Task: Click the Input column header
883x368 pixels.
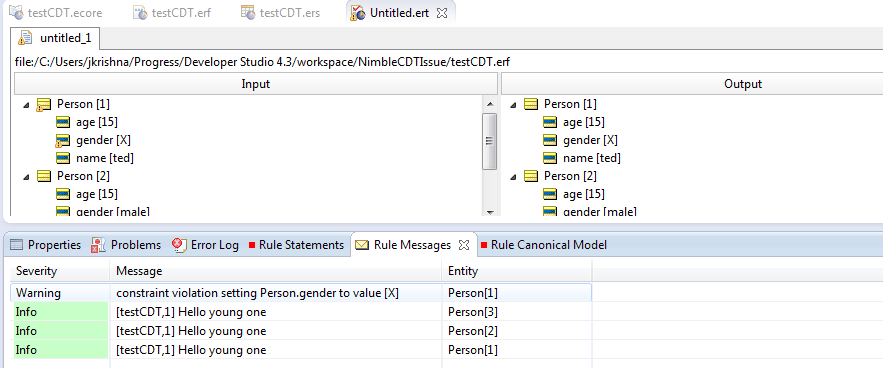Action: coord(256,85)
